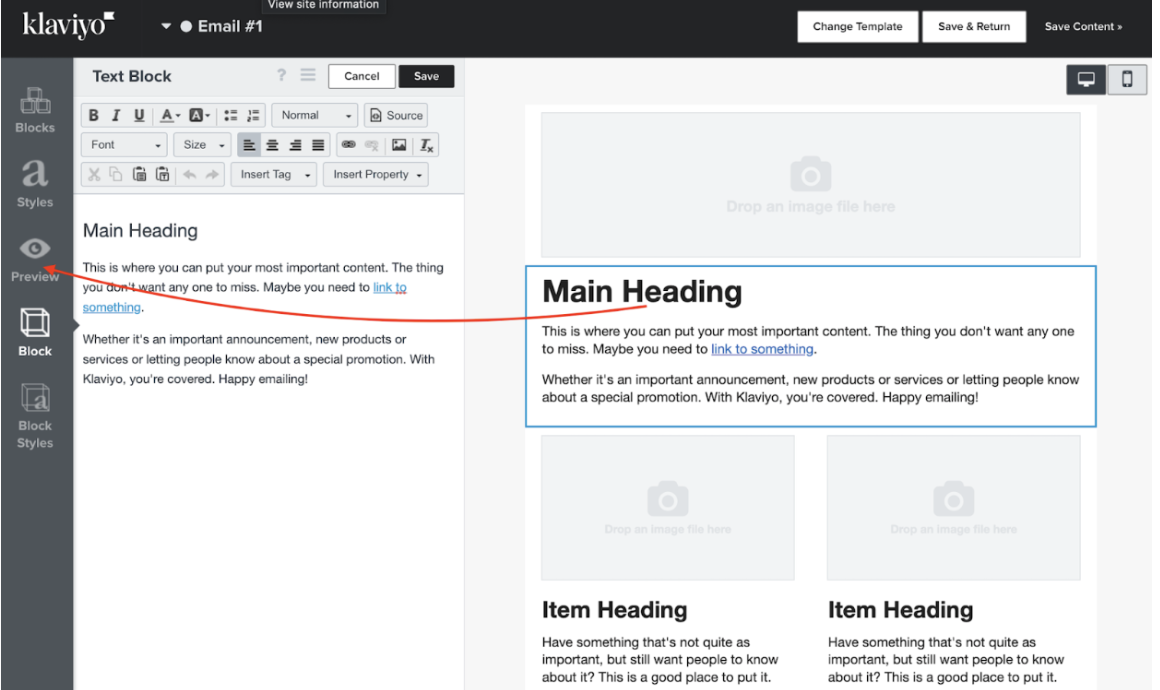Click the Klaviyo logo
The image size is (1160, 690).
[68, 25]
